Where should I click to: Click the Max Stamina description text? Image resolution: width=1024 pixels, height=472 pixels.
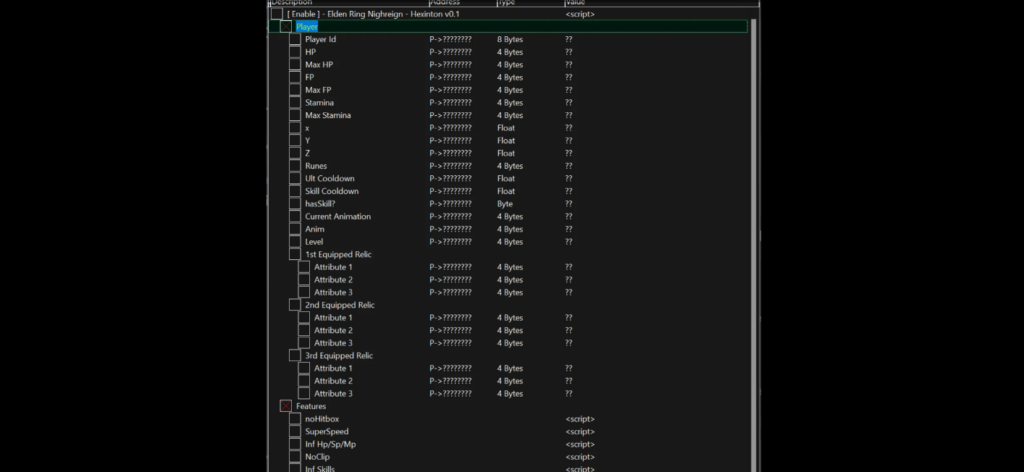tap(328, 115)
